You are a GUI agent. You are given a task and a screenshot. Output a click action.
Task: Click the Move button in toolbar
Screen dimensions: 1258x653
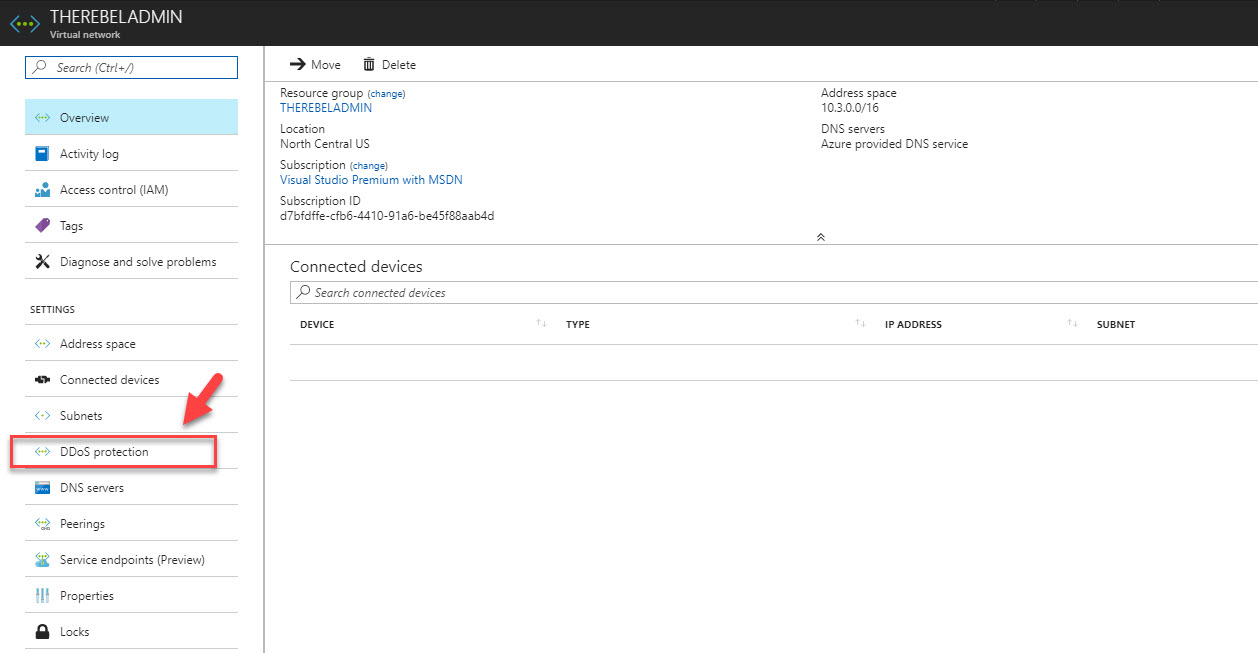tap(315, 65)
